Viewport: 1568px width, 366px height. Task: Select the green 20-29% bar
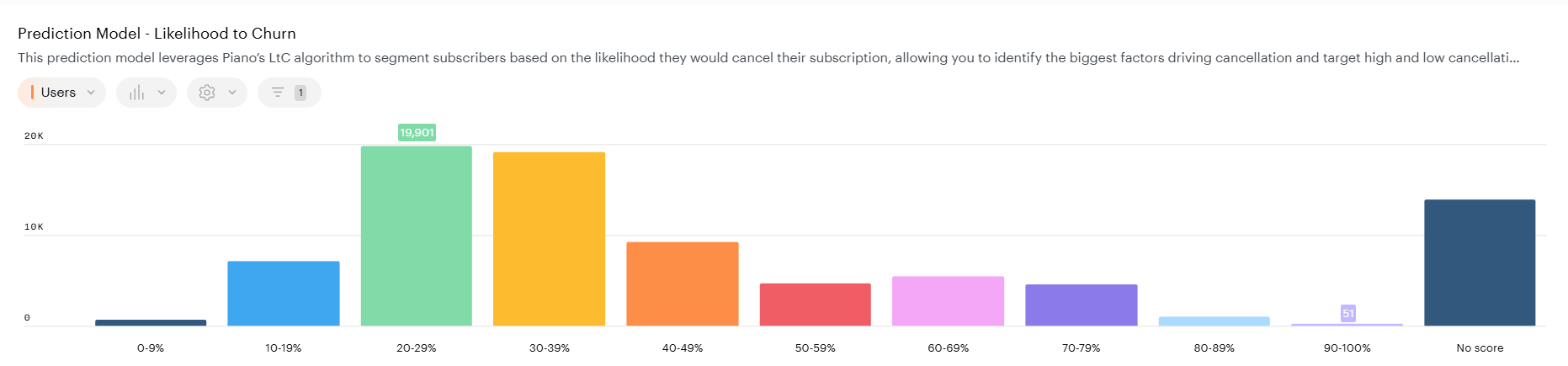pyautogui.click(x=417, y=236)
